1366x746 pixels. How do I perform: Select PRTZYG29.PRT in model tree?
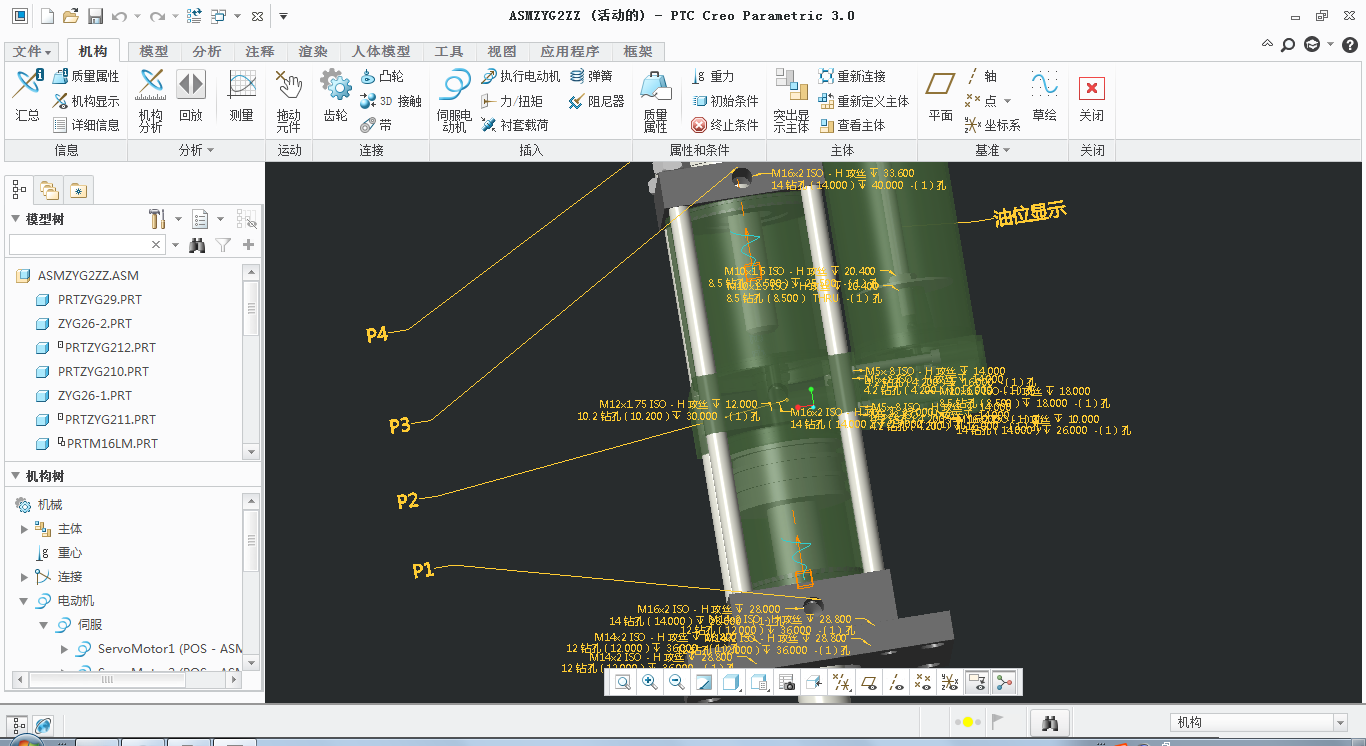[100, 299]
